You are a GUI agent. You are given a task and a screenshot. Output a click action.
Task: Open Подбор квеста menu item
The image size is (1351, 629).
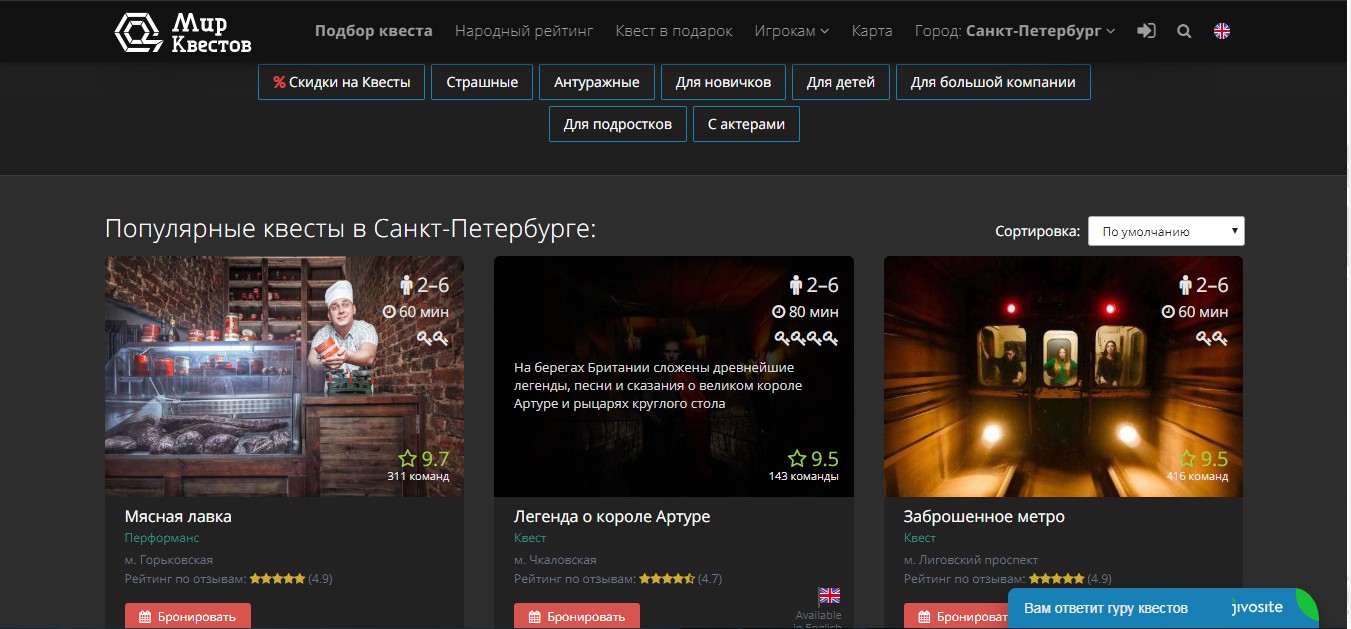point(374,31)
